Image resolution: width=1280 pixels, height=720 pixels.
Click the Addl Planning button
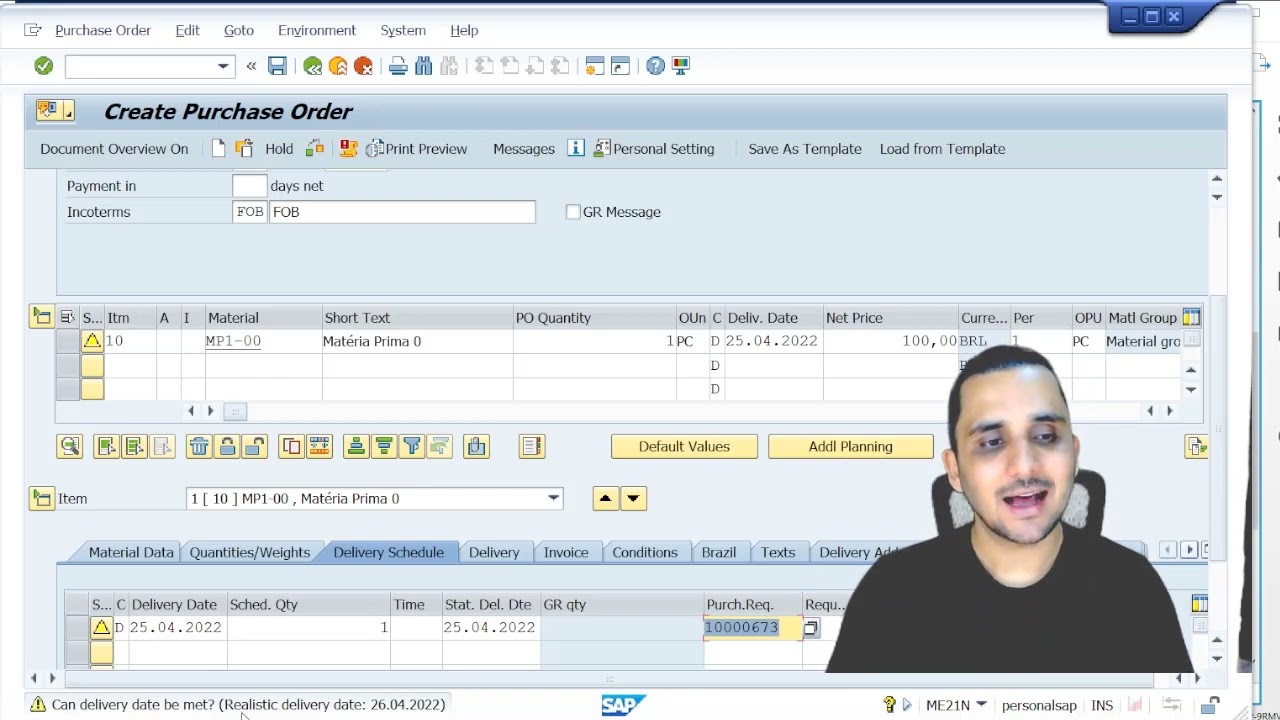[851, 447]
